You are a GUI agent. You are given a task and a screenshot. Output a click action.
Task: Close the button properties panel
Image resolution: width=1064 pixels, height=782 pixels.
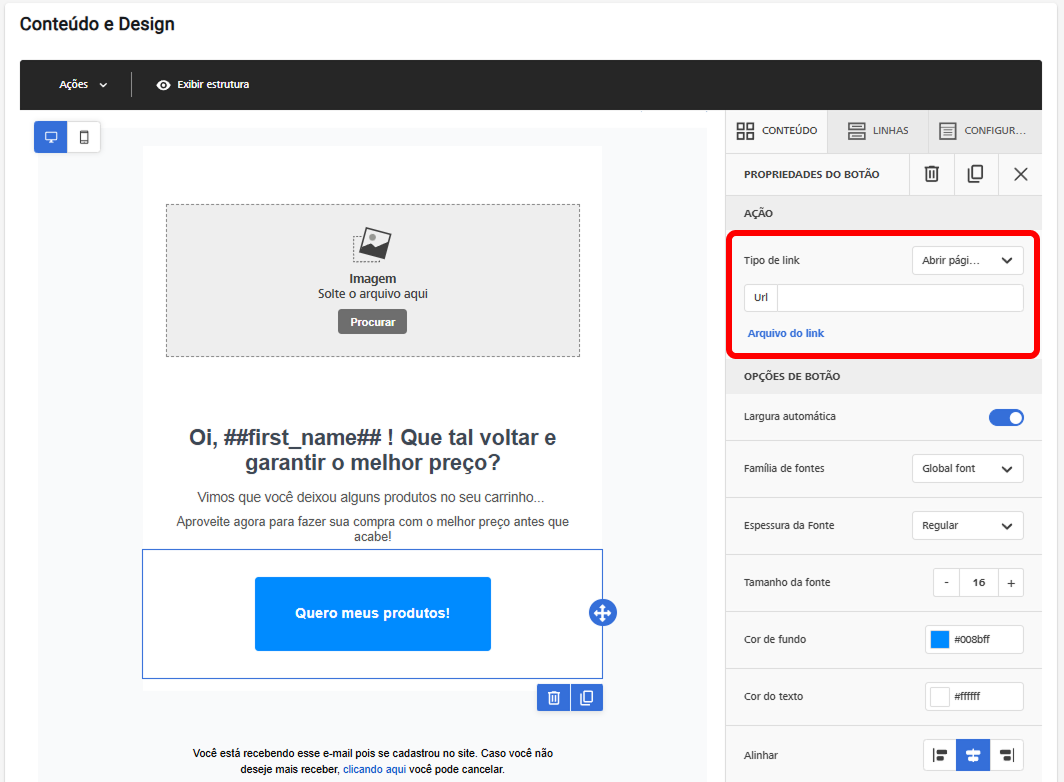(1020, 174)
